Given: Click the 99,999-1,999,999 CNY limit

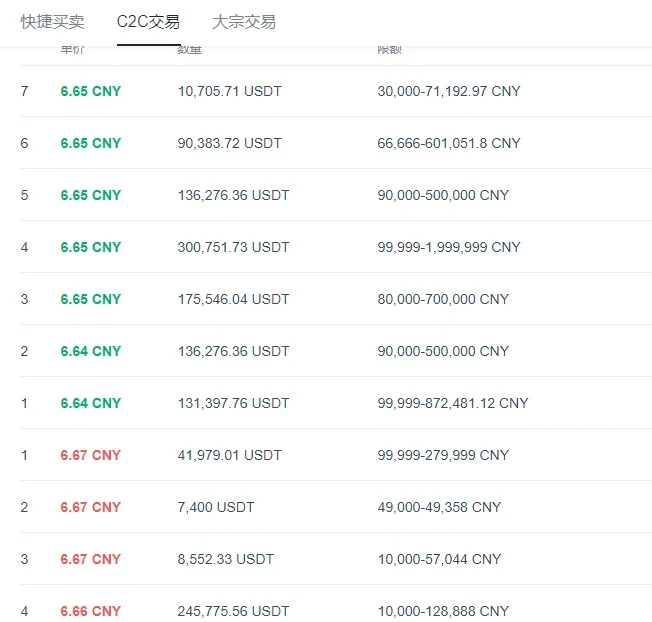Looking at the screenshot, I should [x=449, y=247].
